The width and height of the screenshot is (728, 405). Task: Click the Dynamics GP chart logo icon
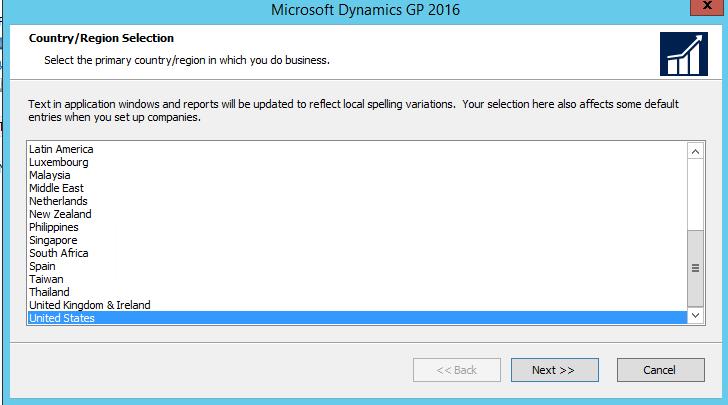[683, 54]
